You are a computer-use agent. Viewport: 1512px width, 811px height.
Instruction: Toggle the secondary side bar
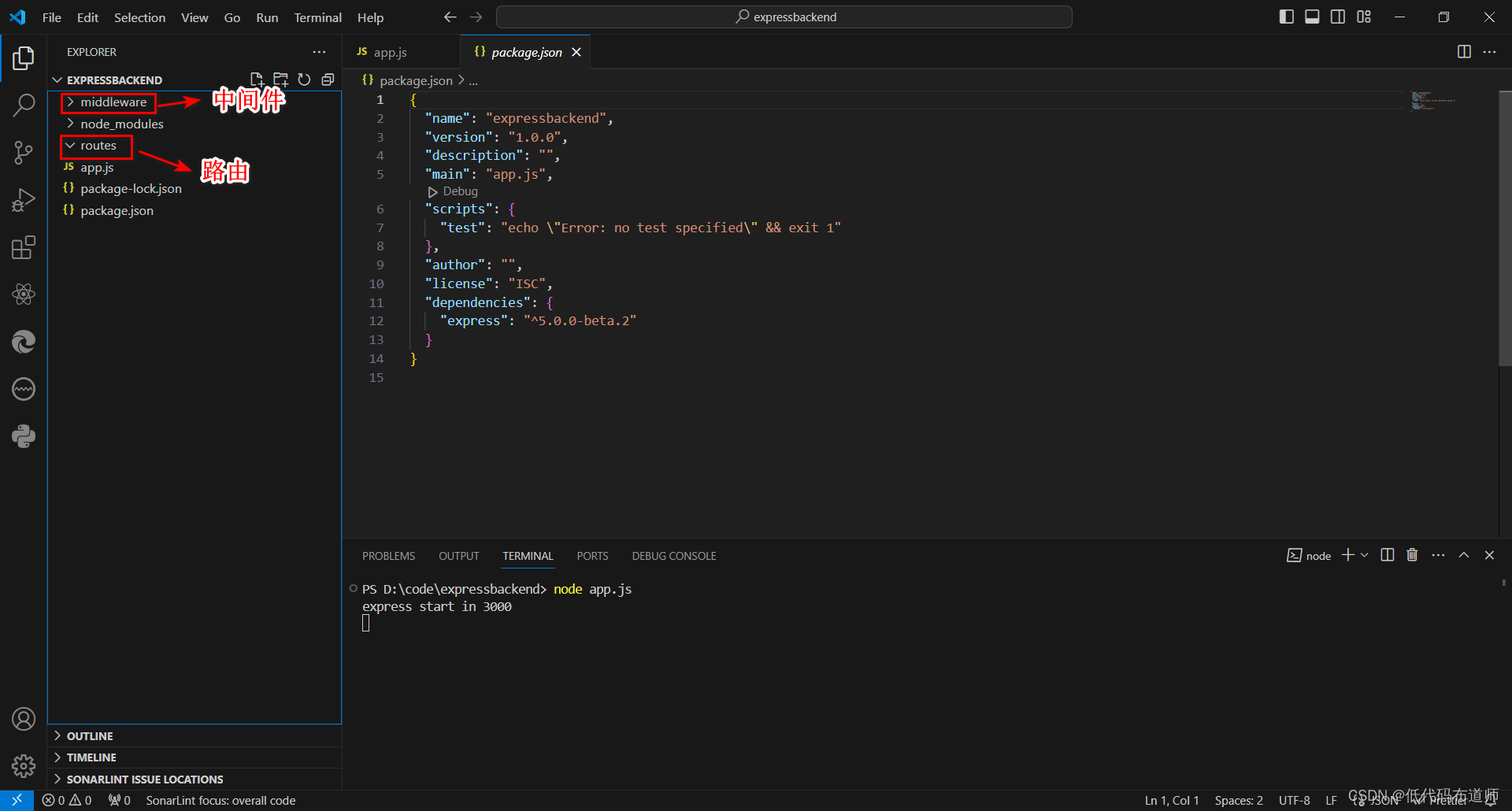1338,17
